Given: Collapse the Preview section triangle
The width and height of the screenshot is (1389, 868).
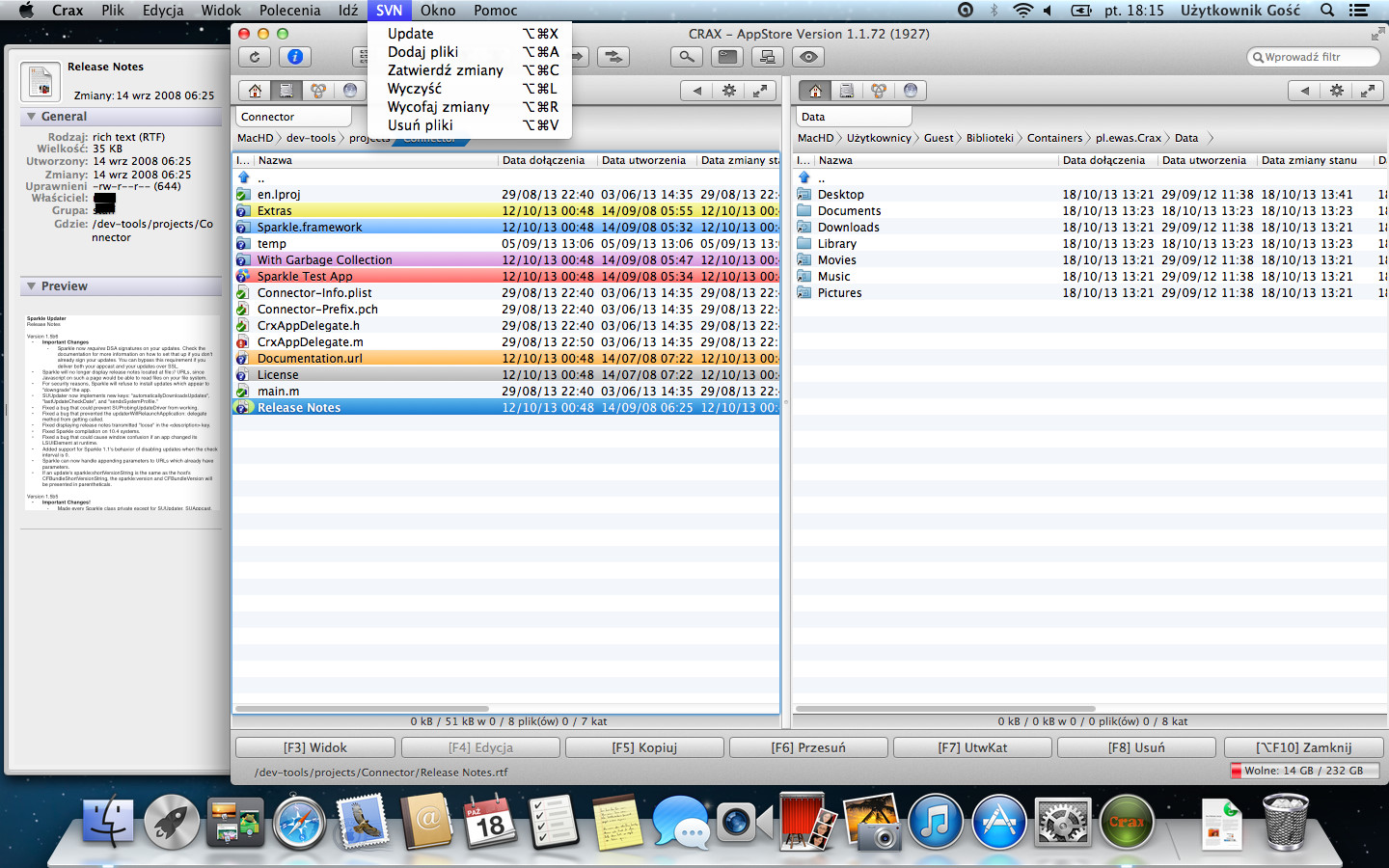Looking at the screenshot, I should 31,286.
